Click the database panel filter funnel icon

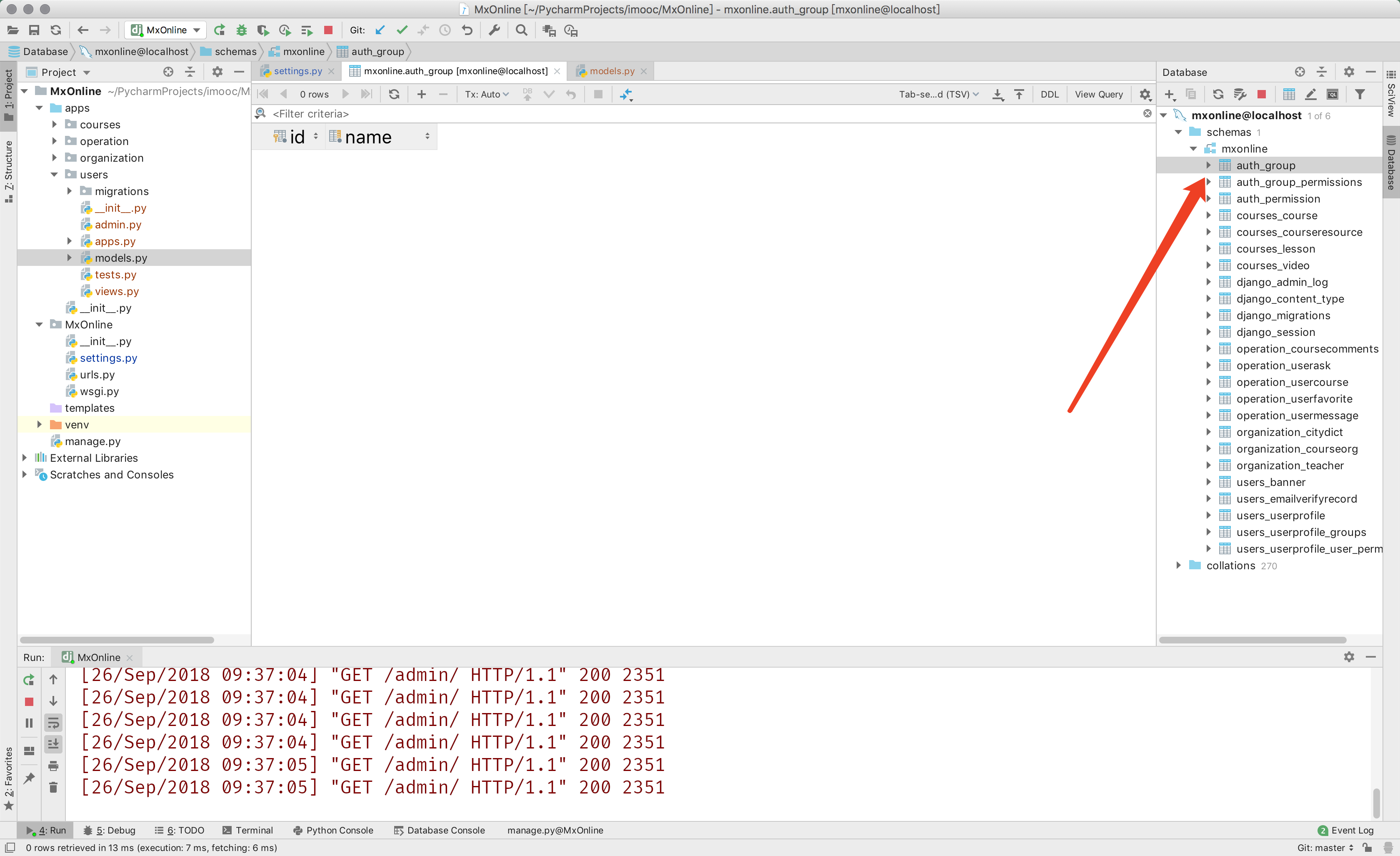[x=1360, y=94]
